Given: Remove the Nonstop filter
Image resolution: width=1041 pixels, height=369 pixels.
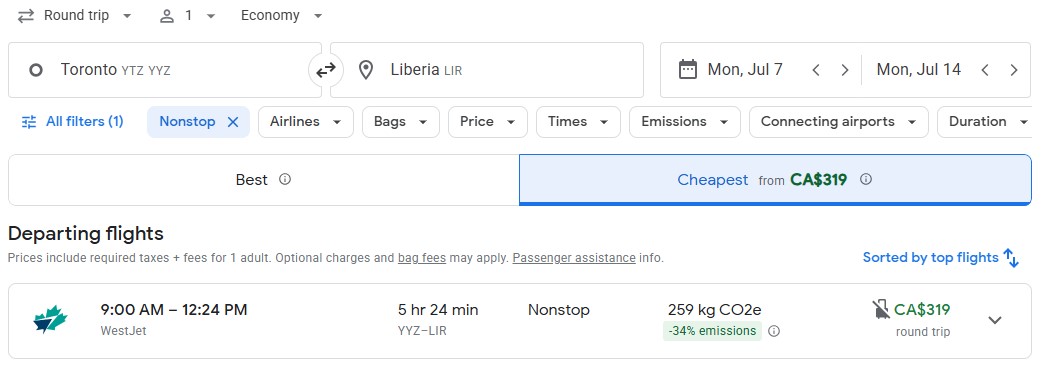Looking at the screenshot, I should 233,122.
